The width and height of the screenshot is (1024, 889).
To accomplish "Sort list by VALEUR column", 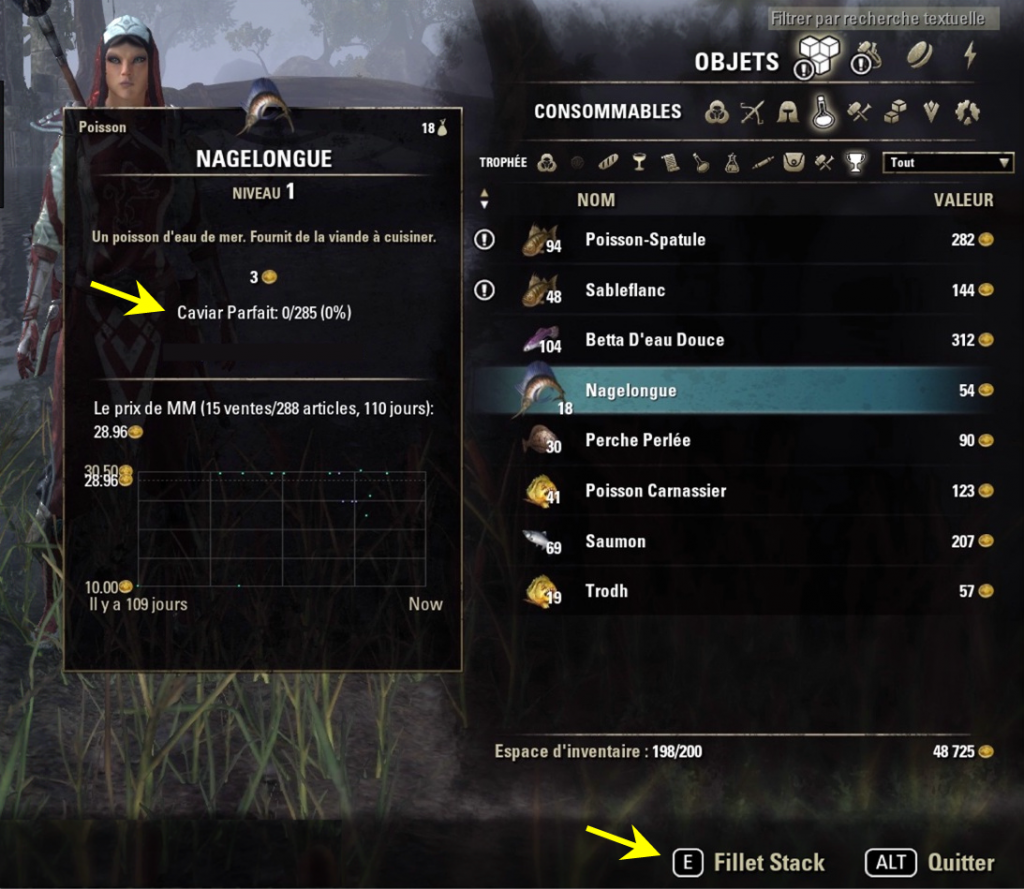I will pyautogui.click(x=963, y=200).
